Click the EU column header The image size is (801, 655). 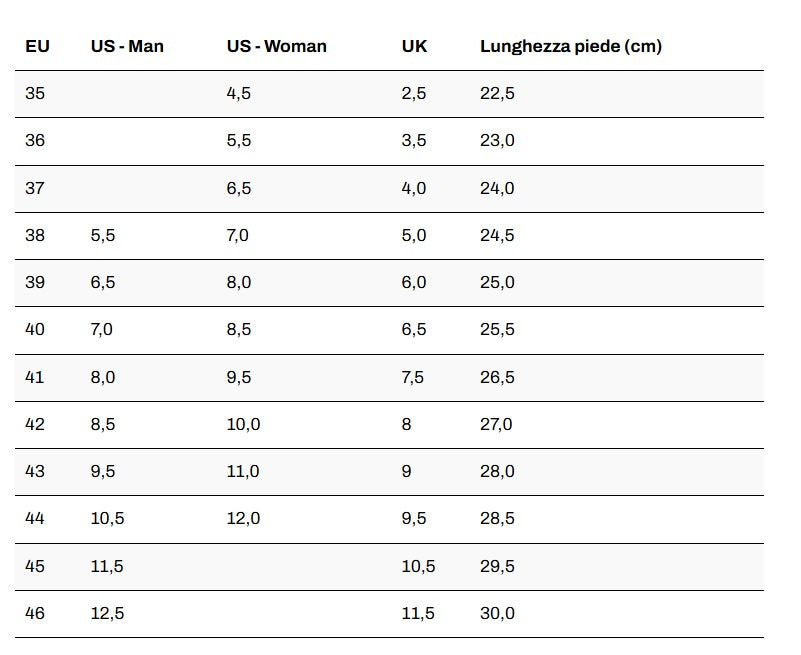point(37,46)
